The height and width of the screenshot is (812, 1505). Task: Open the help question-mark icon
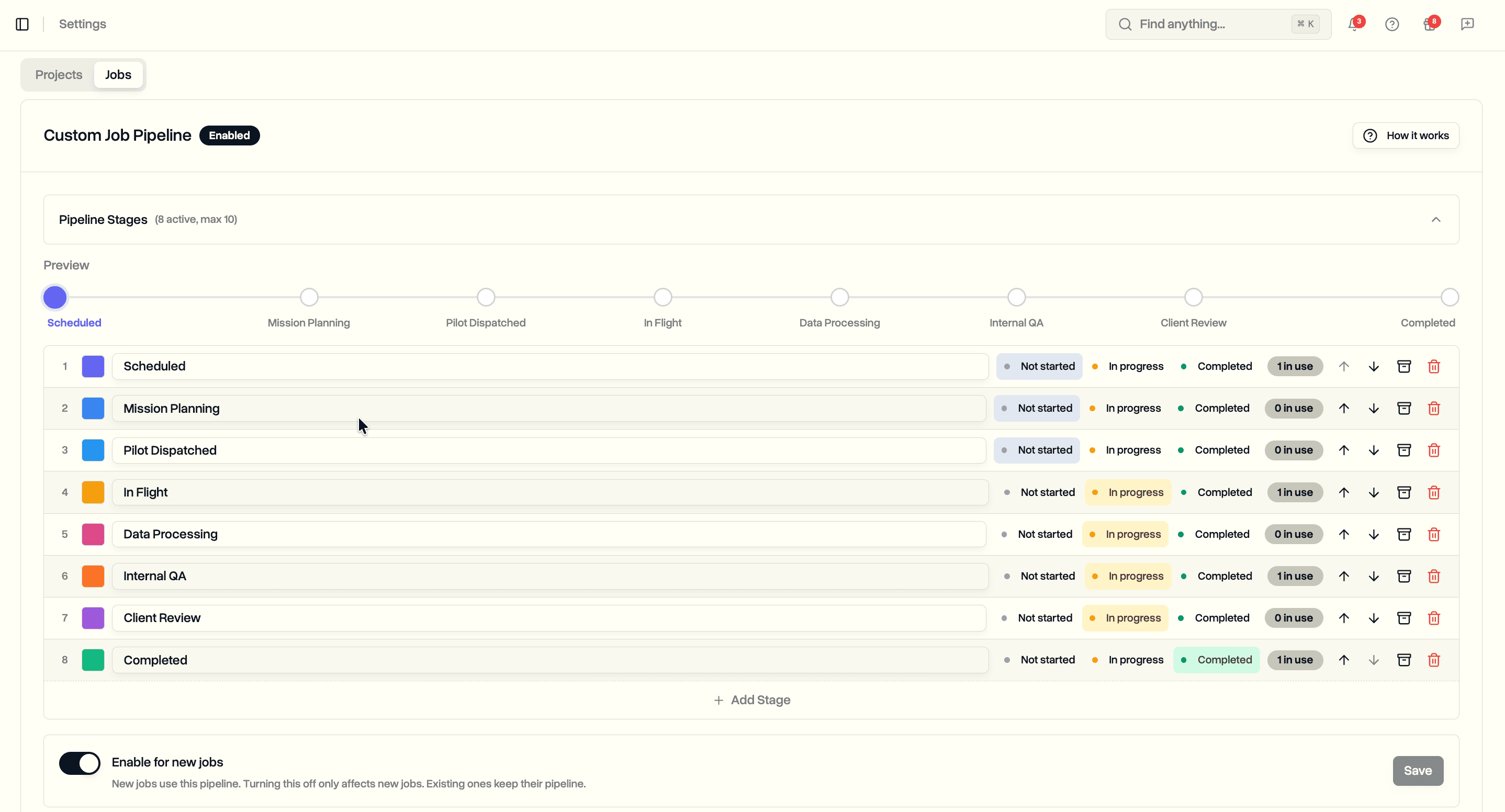pyautogui.click(x=1392, y=24)
